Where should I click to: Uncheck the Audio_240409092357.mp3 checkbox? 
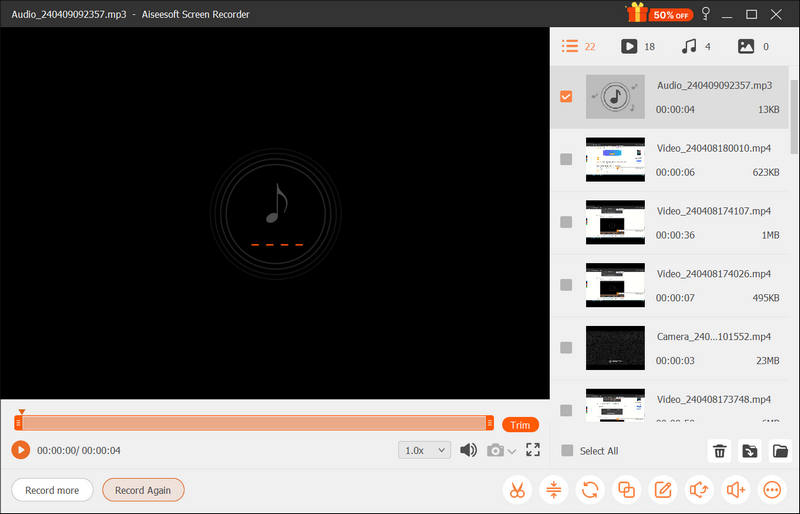566,97
